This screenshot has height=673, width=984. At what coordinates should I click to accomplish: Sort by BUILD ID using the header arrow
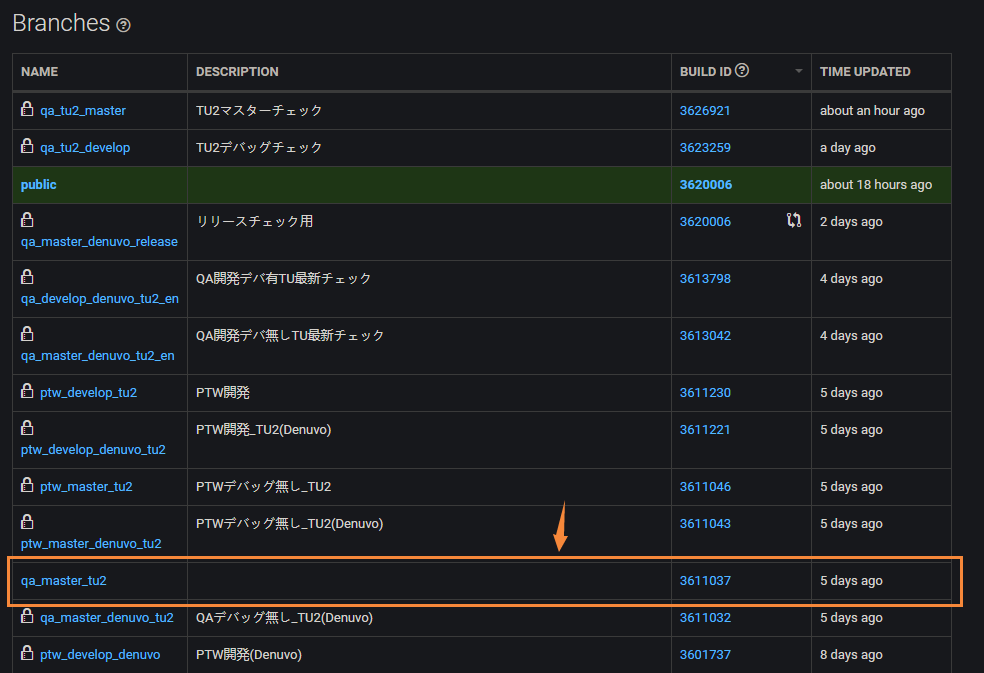click(x=798, y=71)
